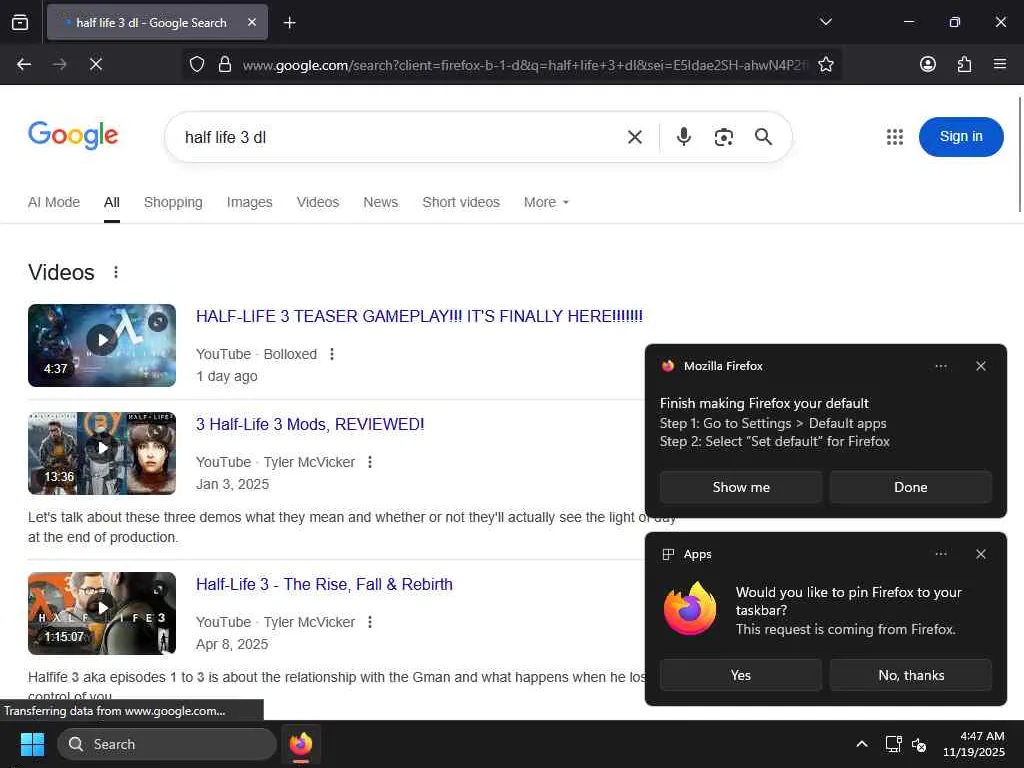The height and width of the screenshot is (768, 1024).
Task: Open the Google apps grid
Action: (895, 136)
